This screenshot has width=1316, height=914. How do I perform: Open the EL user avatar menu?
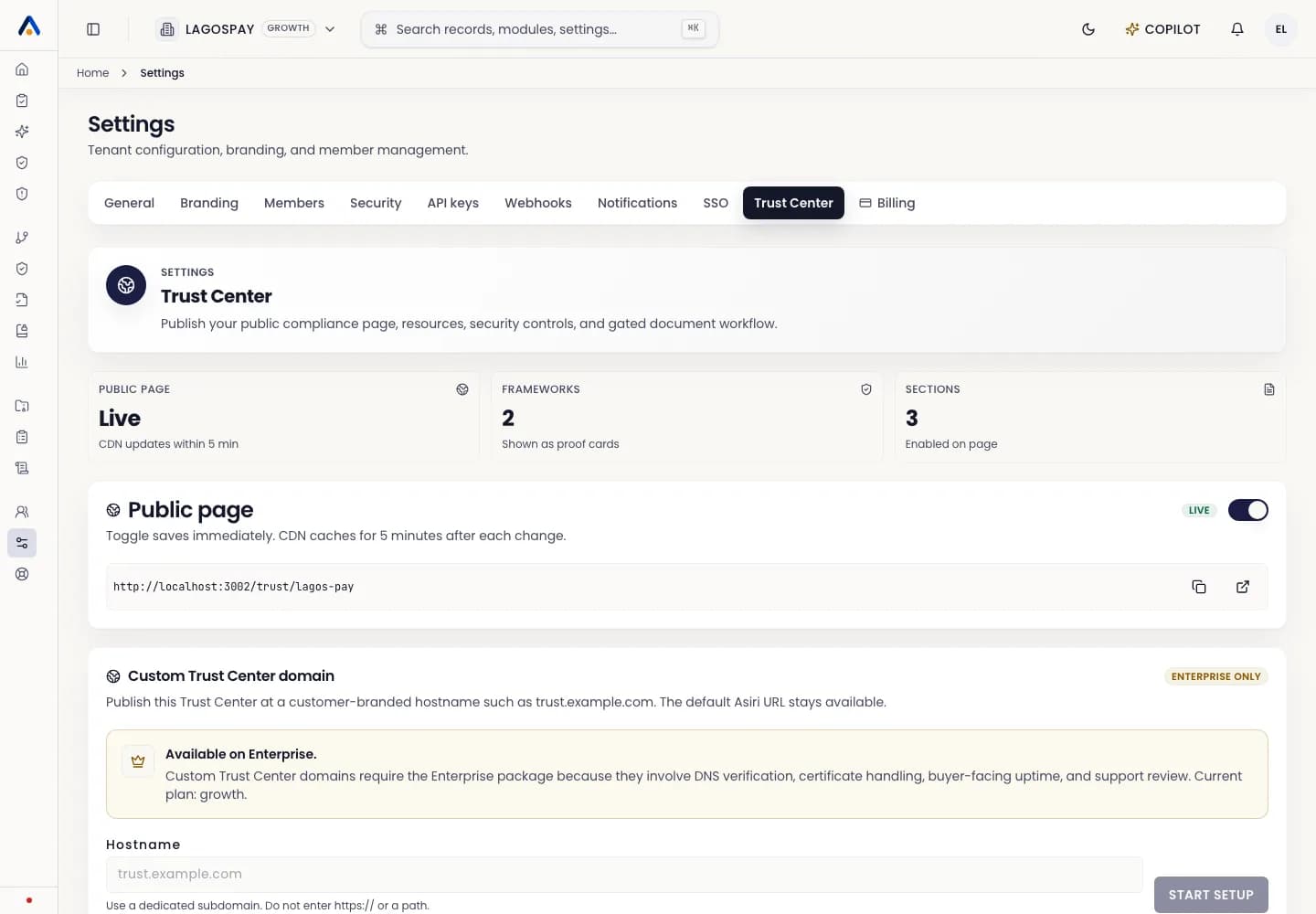tap(1281, 29)
